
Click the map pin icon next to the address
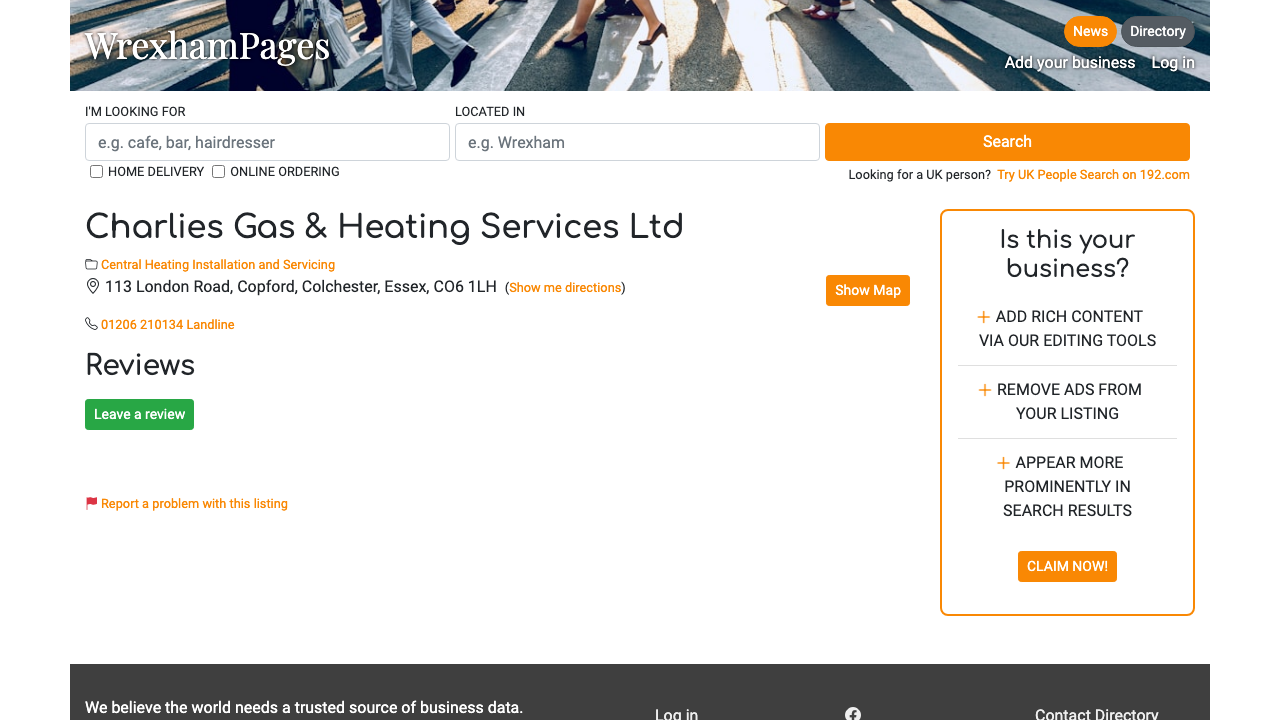[92, 286]
